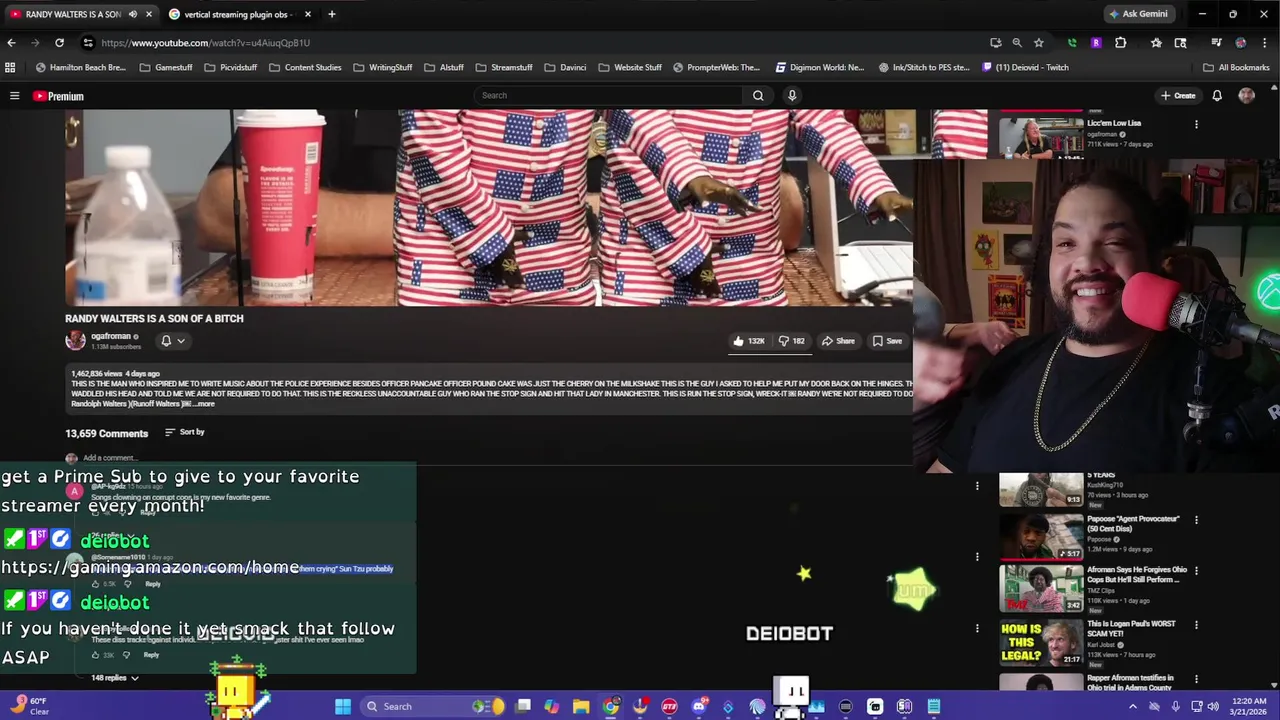Viewport: 1280px width, 720px height.
Task: Open the ogafroman channel avatar
Action: [x=75, y=340]
